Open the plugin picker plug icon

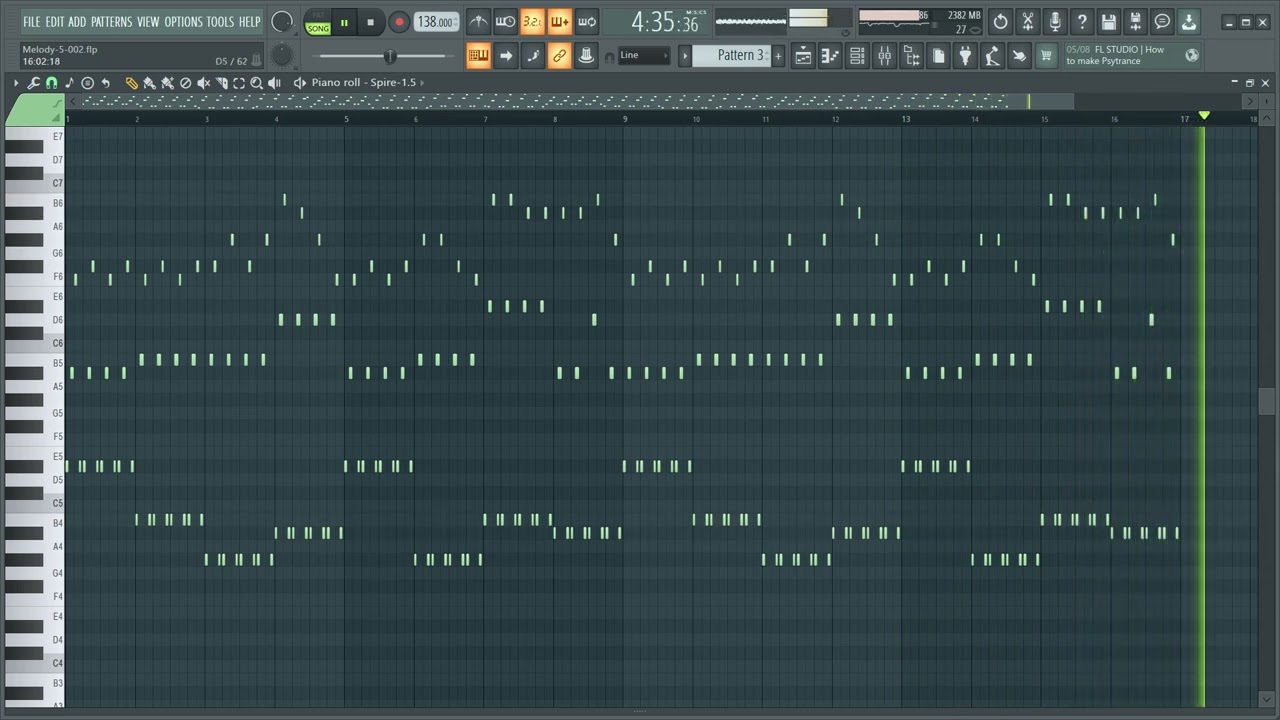(965, 56)
